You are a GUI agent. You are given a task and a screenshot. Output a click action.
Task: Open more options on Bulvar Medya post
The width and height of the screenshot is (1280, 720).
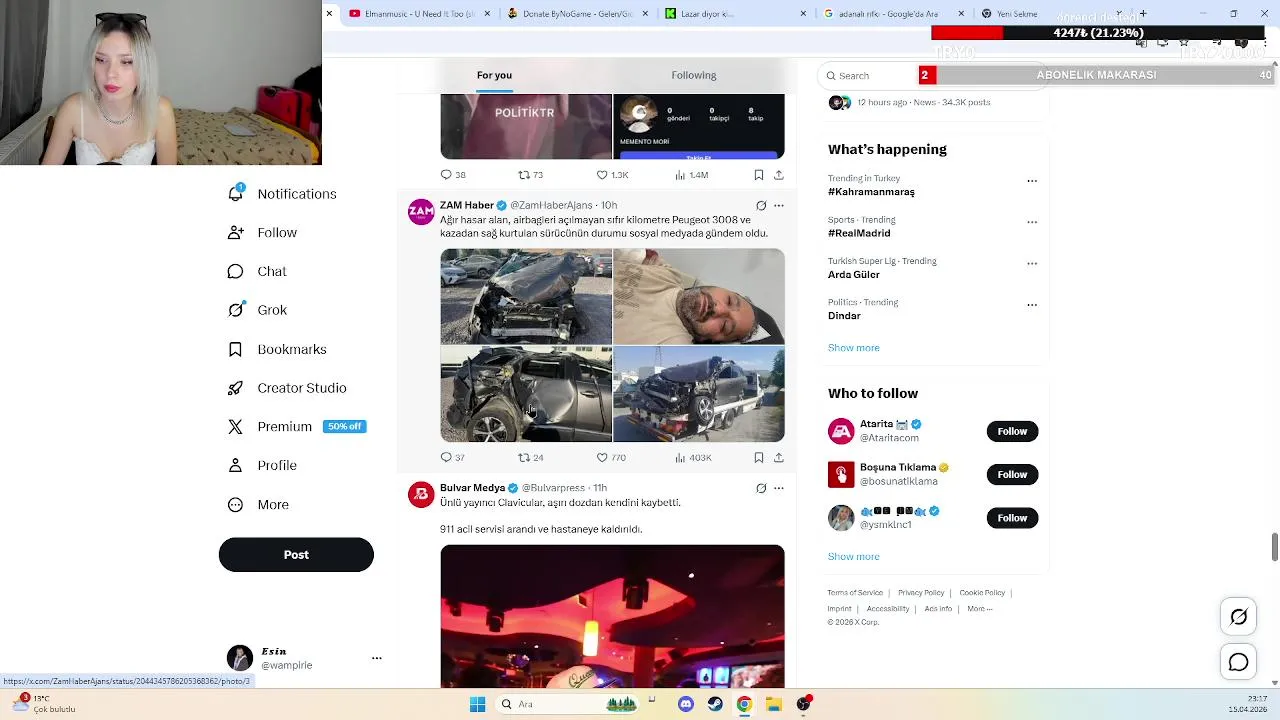coord(779,488)
